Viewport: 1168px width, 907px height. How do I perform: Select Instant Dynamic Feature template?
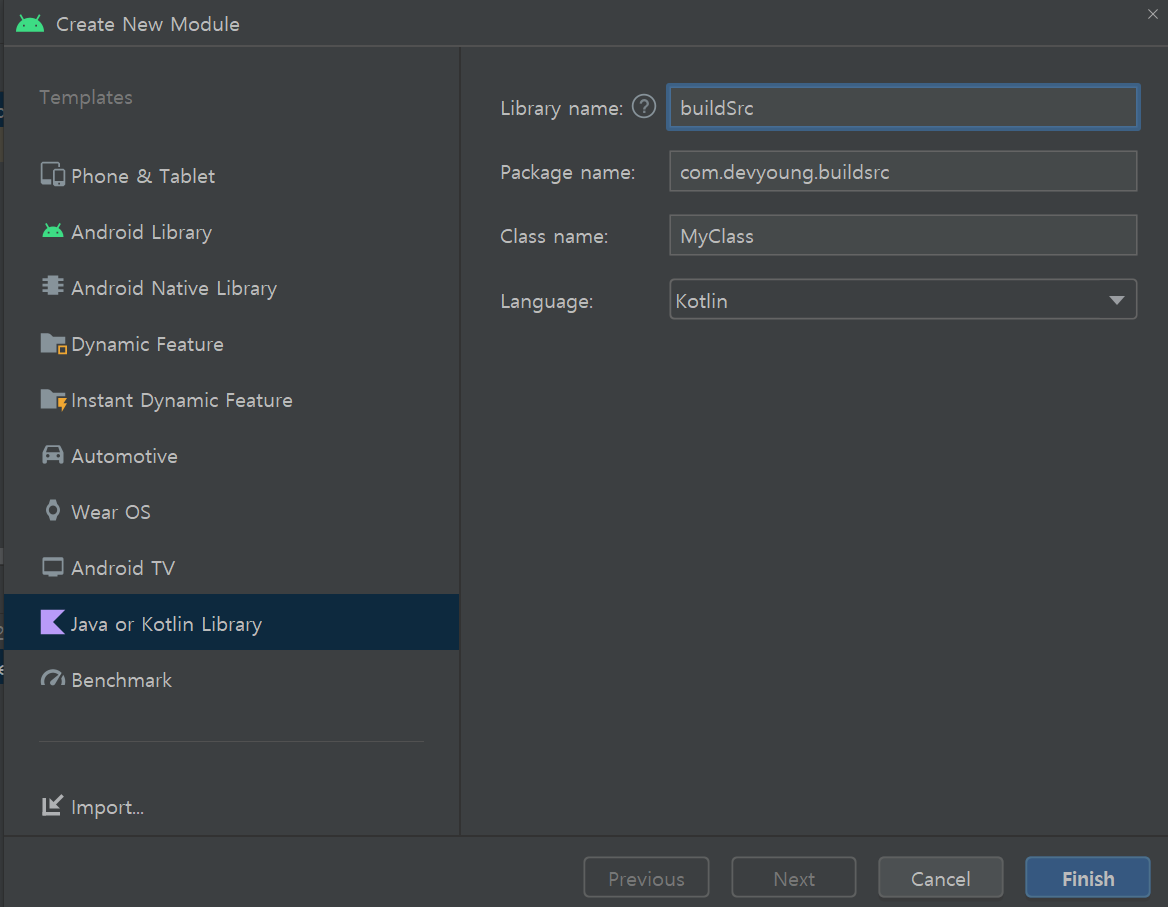pos(231,399)
